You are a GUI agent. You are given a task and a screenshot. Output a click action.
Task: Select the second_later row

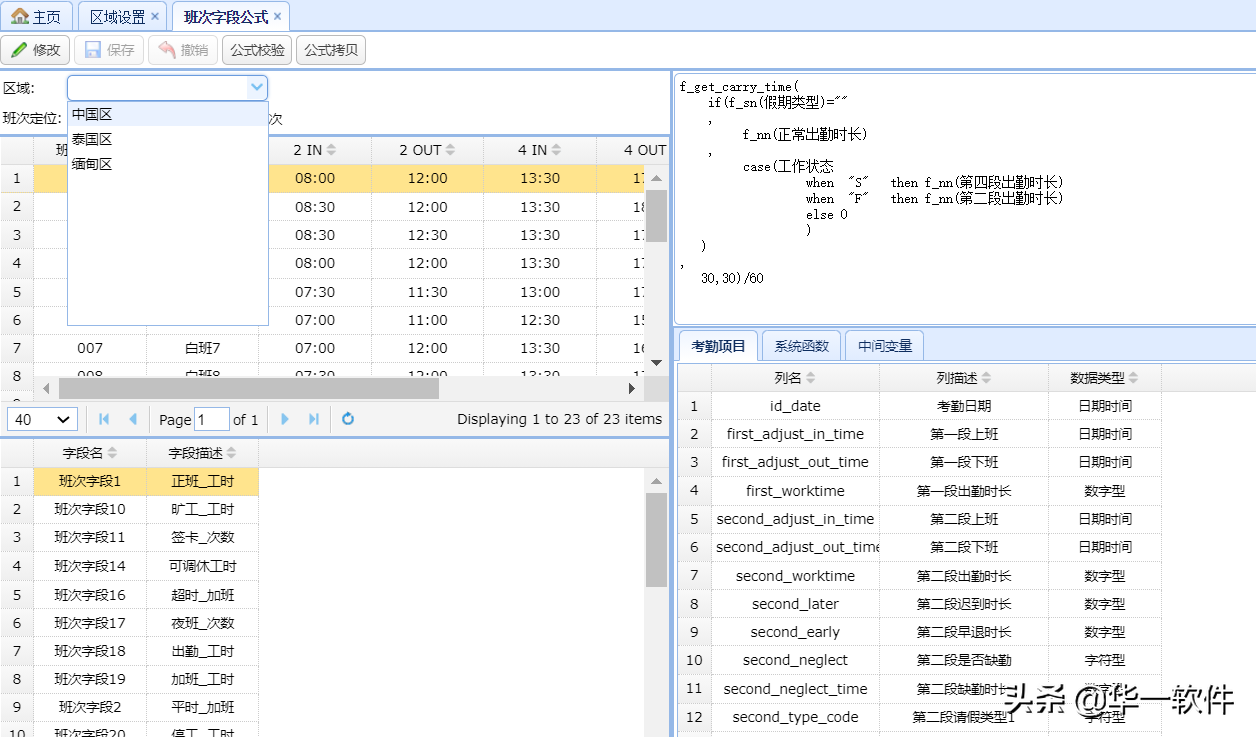click(919, 604)
